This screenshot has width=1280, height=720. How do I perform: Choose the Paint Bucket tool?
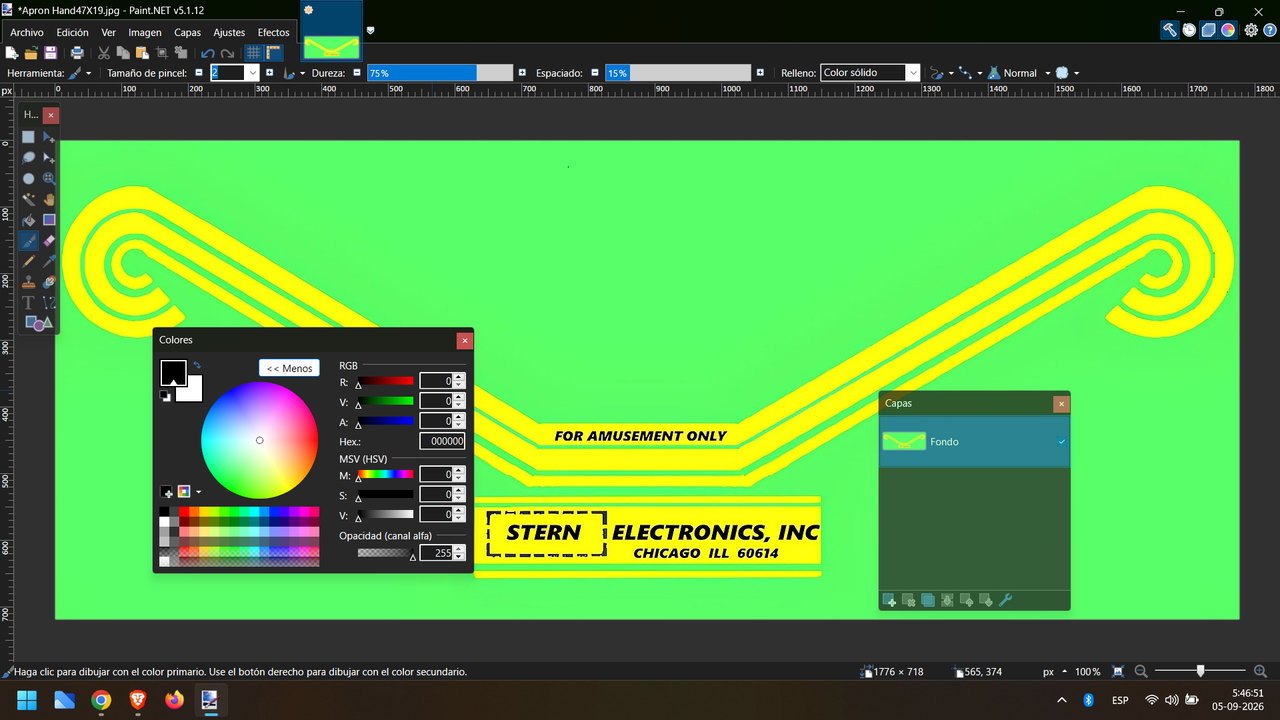point(29,220)
